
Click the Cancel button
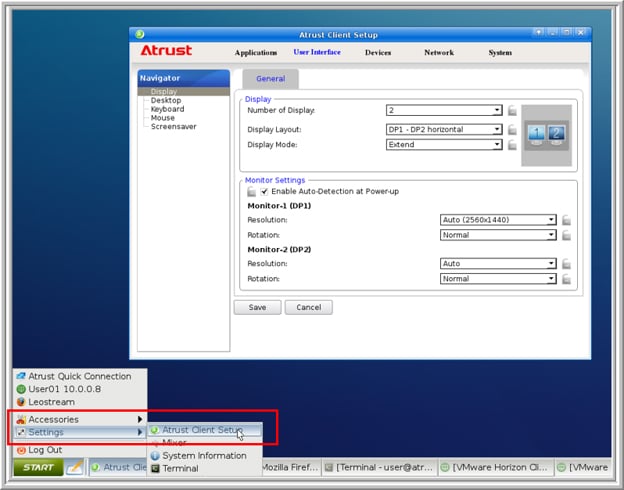click(308, 307)
